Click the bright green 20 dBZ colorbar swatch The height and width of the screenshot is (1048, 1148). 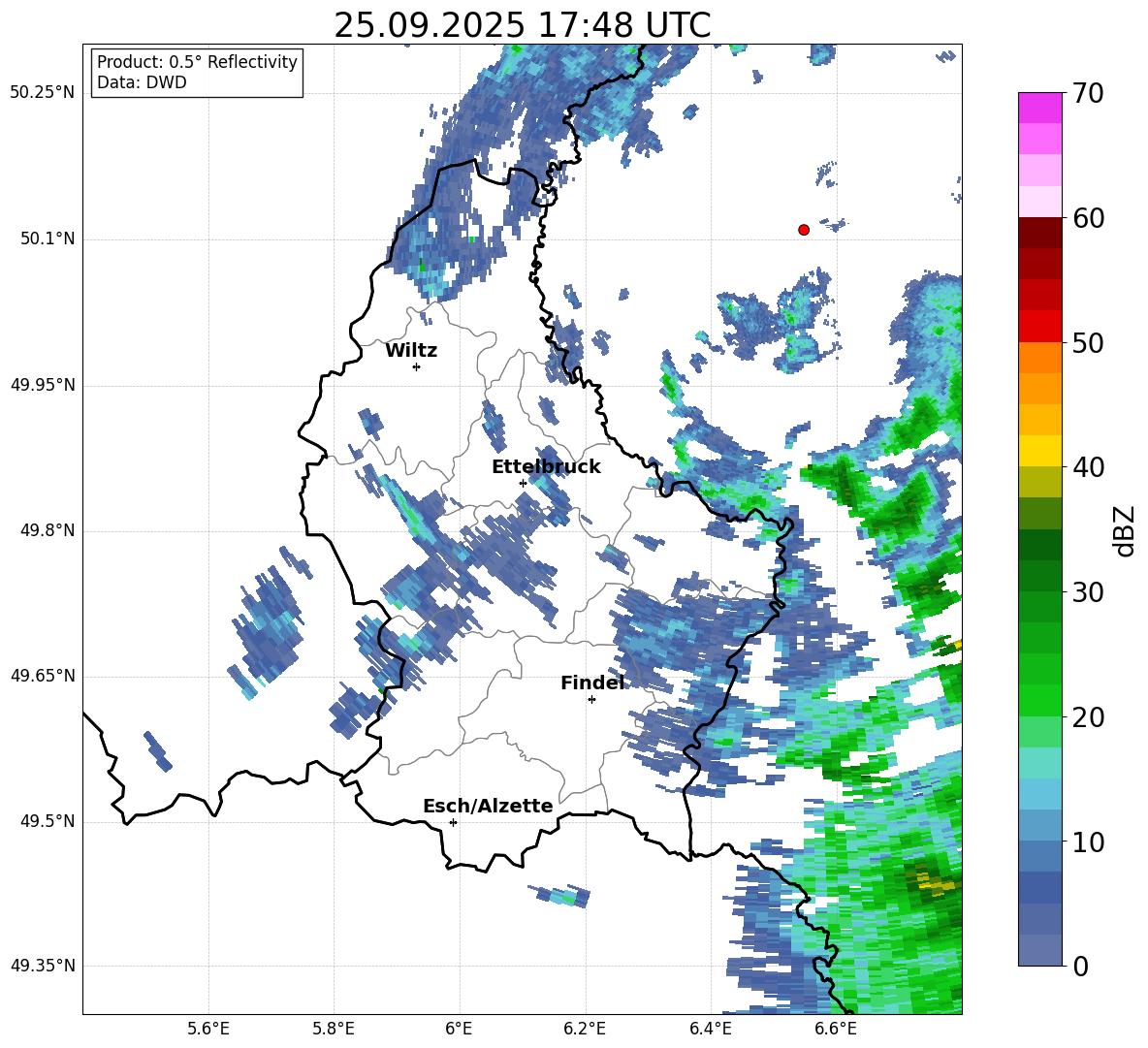click(1040, 701)
